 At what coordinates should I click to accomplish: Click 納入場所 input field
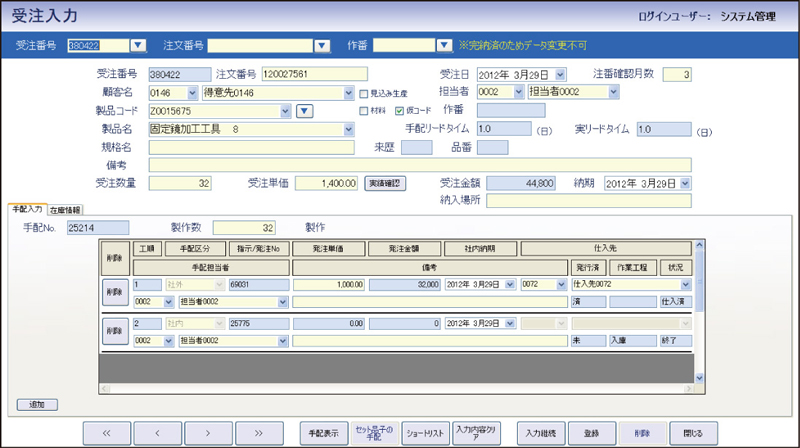pyautogui.click(x=589, y=201)
